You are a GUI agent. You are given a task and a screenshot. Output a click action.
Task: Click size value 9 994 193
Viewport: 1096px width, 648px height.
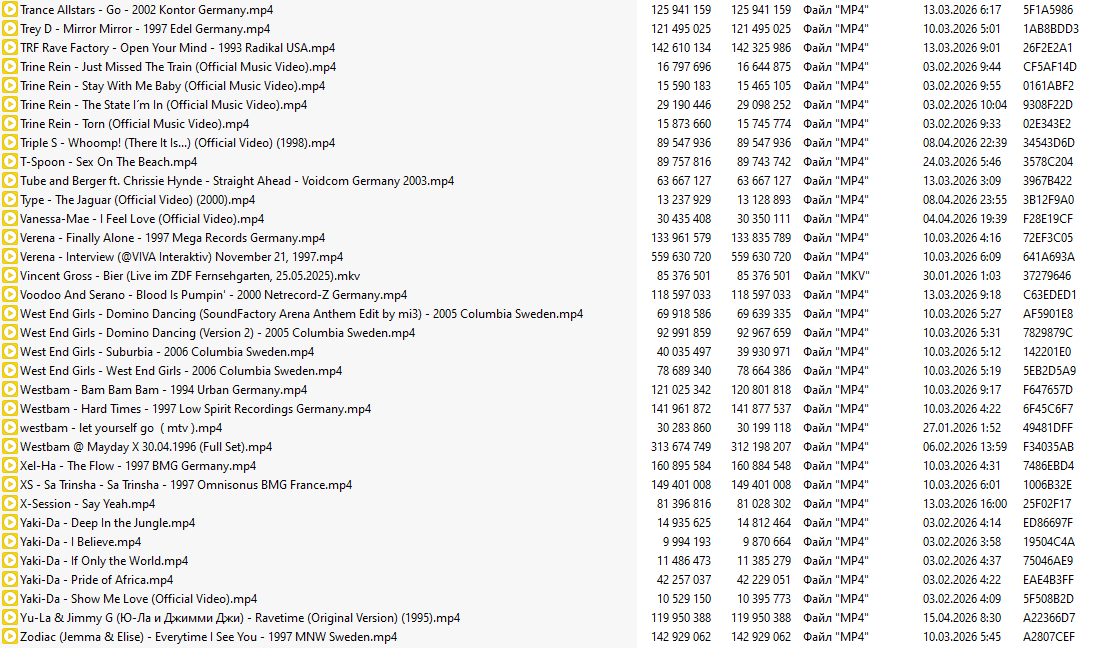point(685,541)
